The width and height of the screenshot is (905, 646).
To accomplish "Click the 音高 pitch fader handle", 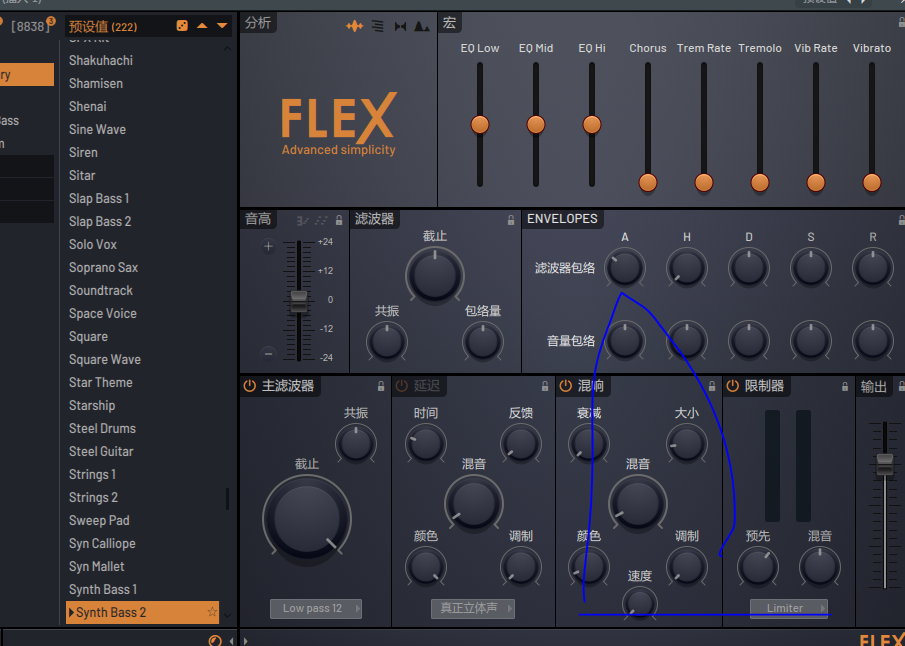I will 299,301.
